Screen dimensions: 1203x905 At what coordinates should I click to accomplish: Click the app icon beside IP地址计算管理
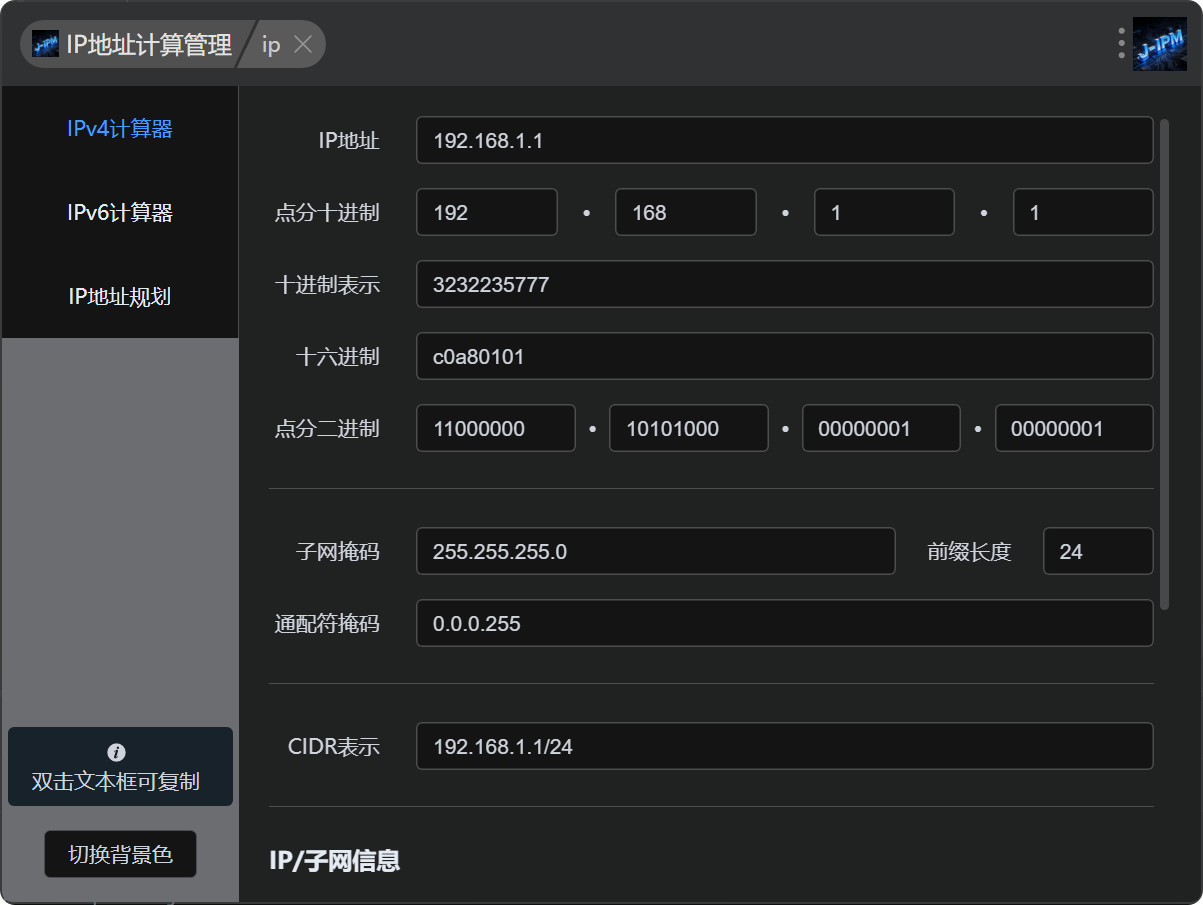(x=45, y=44)
